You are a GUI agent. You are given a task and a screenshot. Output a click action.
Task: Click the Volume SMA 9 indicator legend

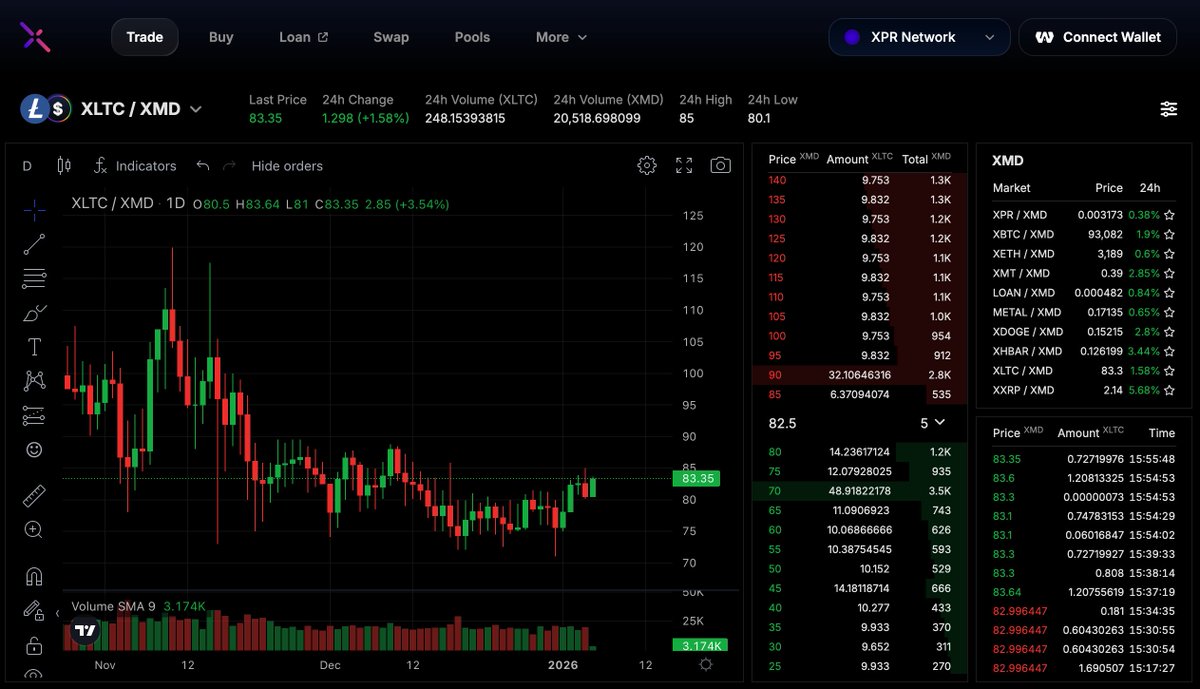tap(138, 606)
